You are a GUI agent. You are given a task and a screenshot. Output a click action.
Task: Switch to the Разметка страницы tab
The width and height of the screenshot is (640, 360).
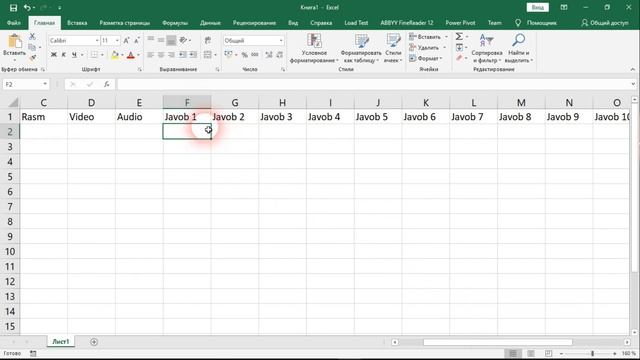point(125,23)
